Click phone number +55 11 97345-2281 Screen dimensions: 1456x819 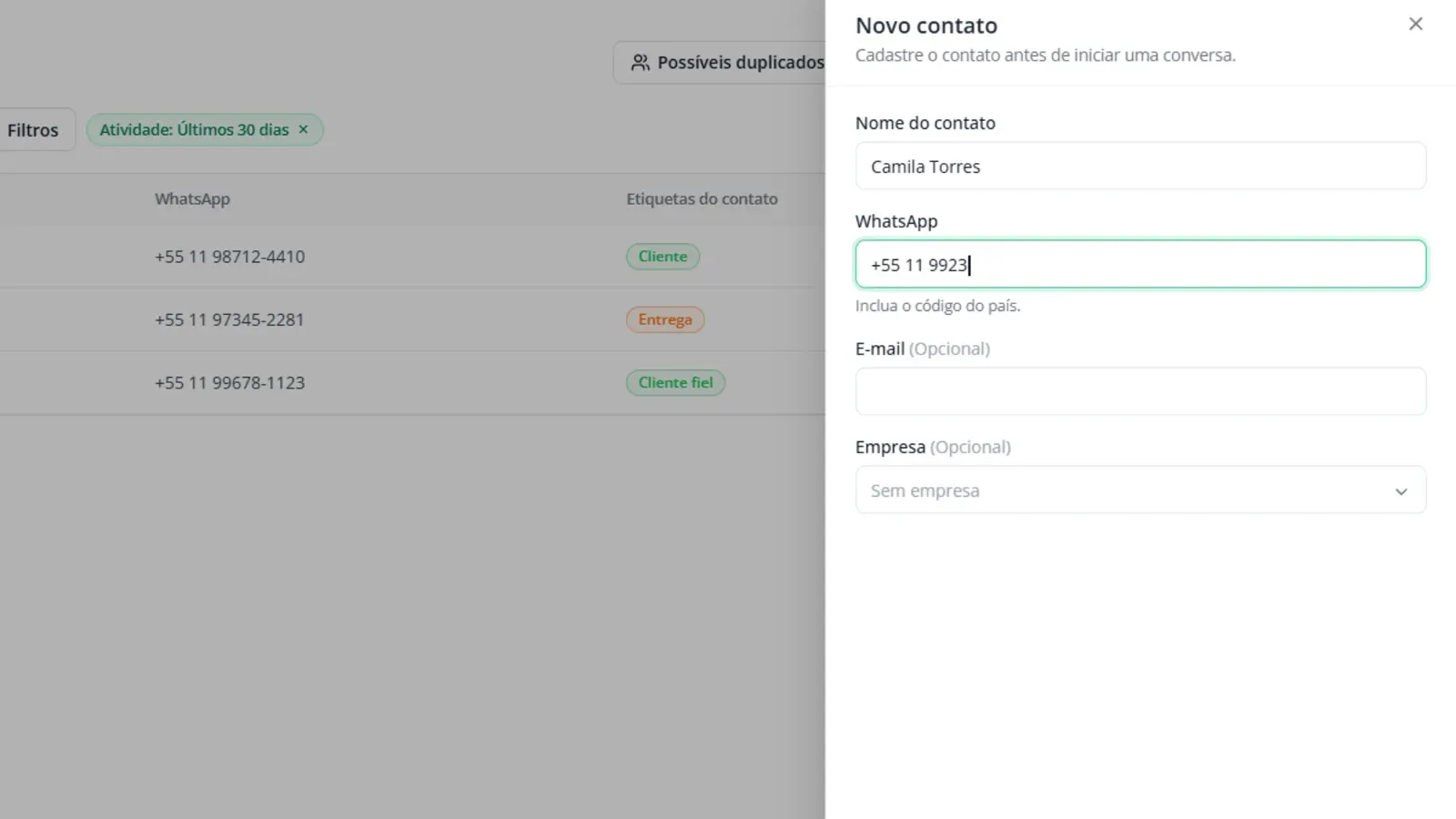pyautogui.click(x=229, y=319)
